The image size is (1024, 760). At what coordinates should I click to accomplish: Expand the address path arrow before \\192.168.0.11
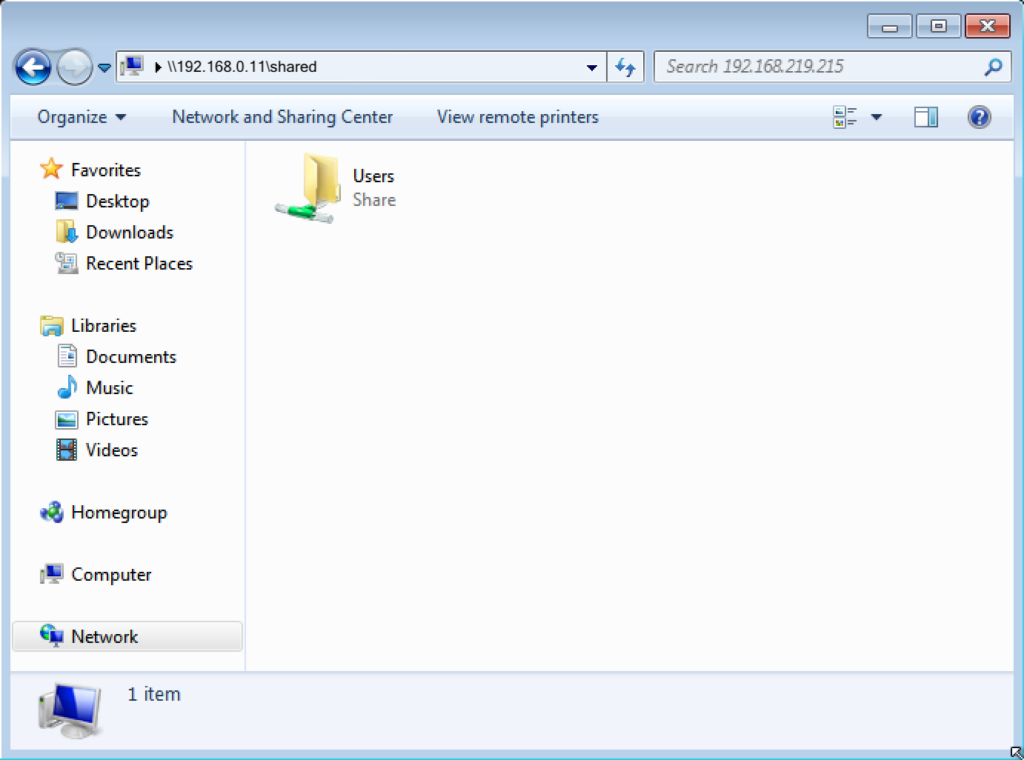pyautogui.click(x=157, y=67)
